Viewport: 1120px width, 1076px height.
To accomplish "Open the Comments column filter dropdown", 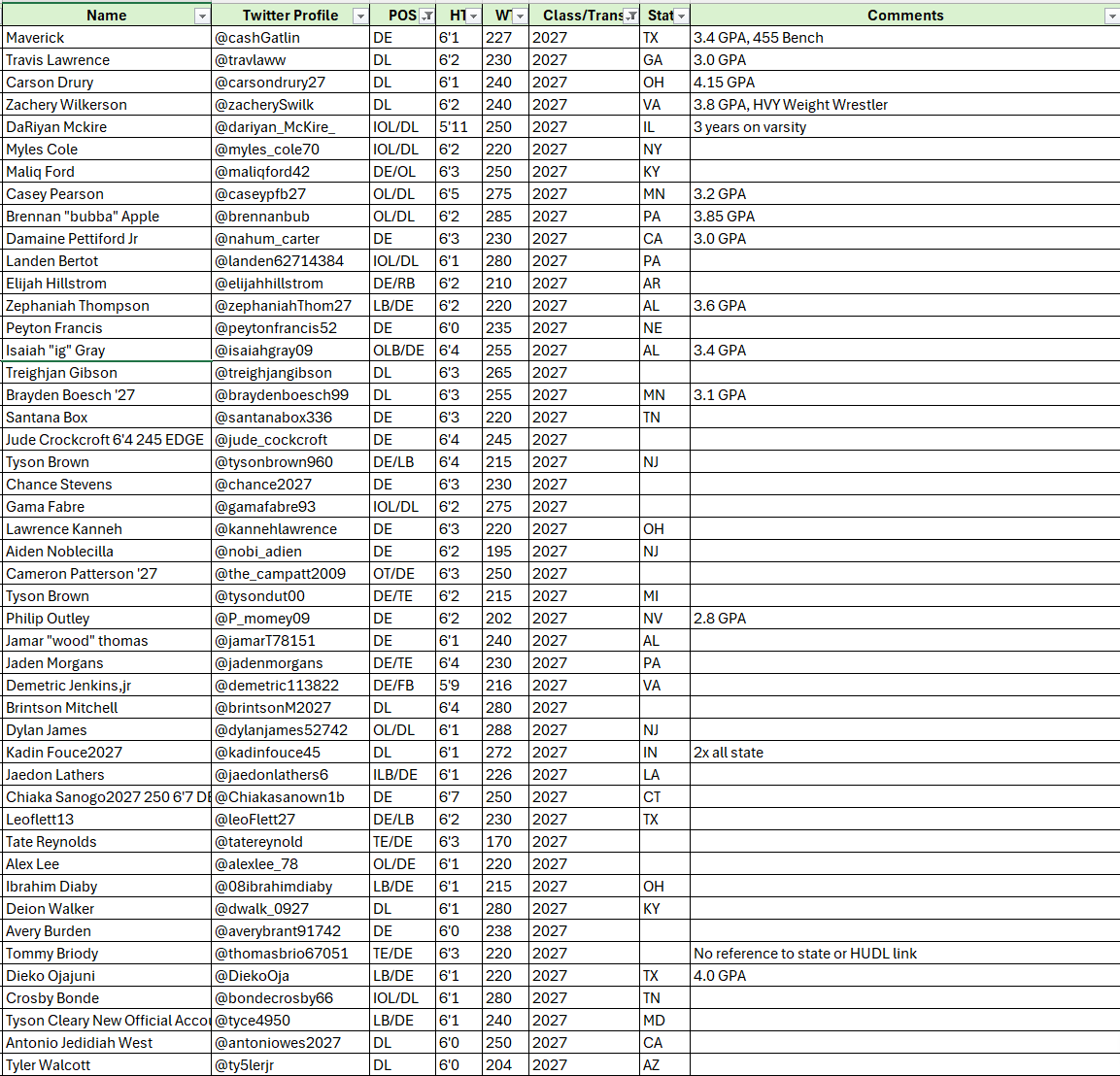I will click(x=1111, y=16).
